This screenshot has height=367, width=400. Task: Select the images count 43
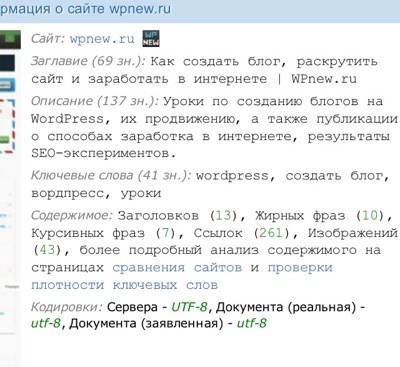pos(47,250)
